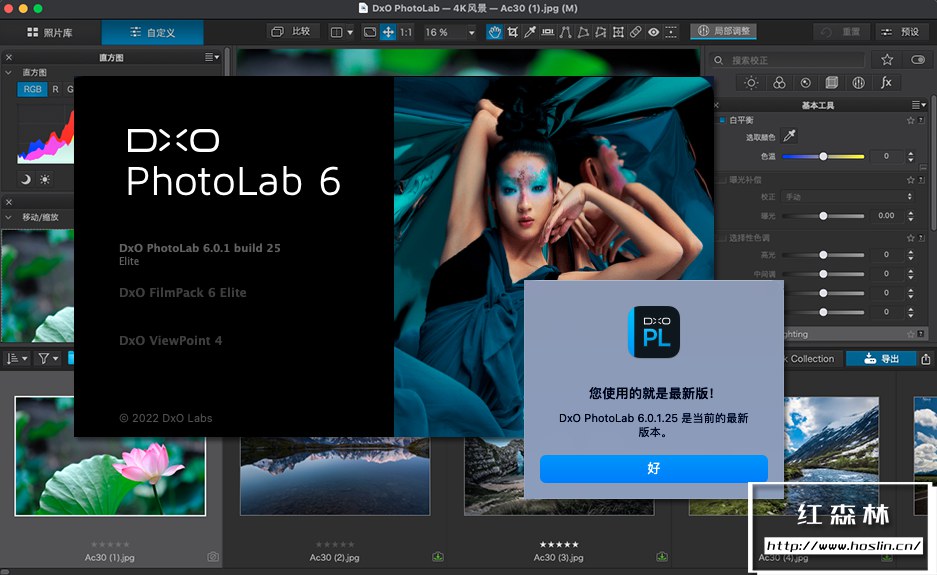Image resolution: width=937 pixels, height=575 pixels.
Task: Select the hand pan tool
Action: tap(494, 32)
